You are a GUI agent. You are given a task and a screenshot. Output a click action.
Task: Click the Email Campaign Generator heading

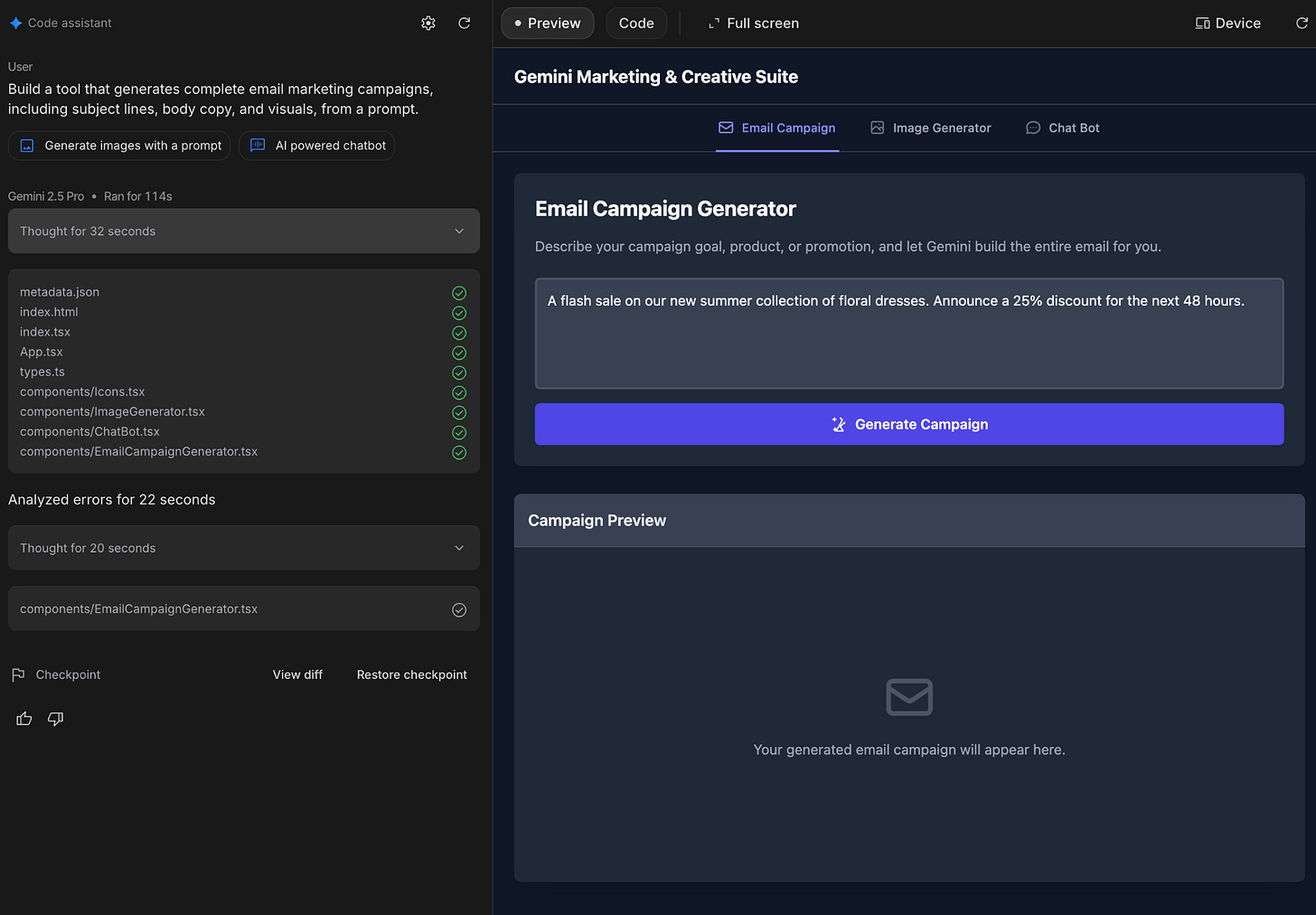point(665,209)
